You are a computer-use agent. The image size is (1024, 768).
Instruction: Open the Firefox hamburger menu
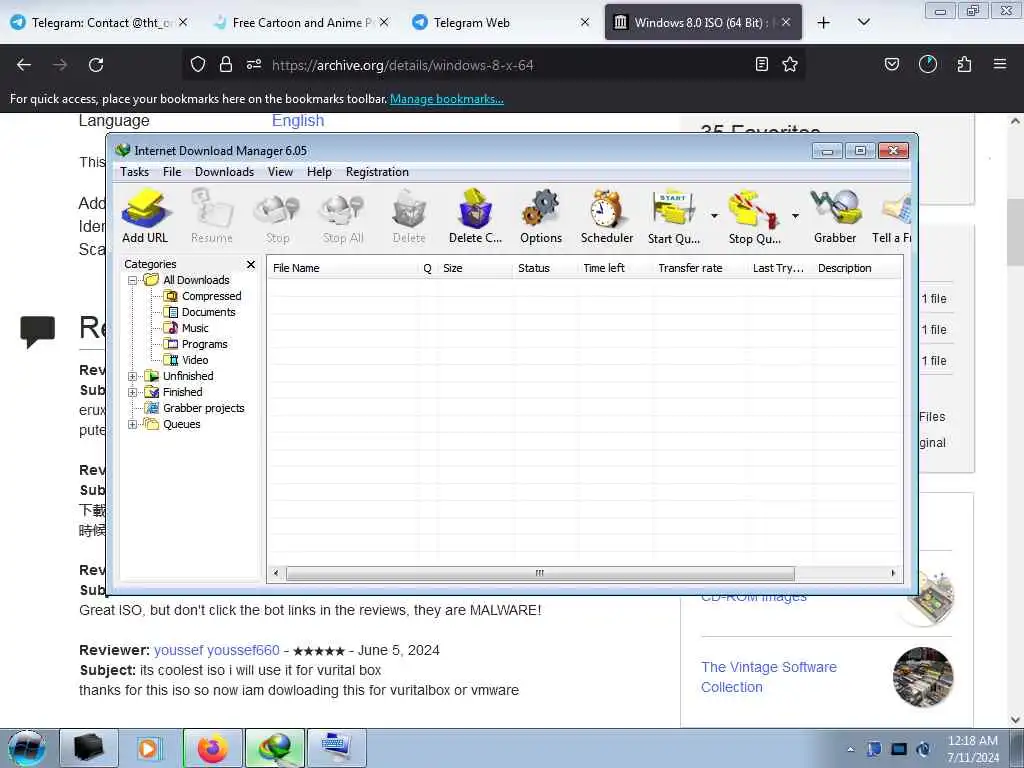1000,64
